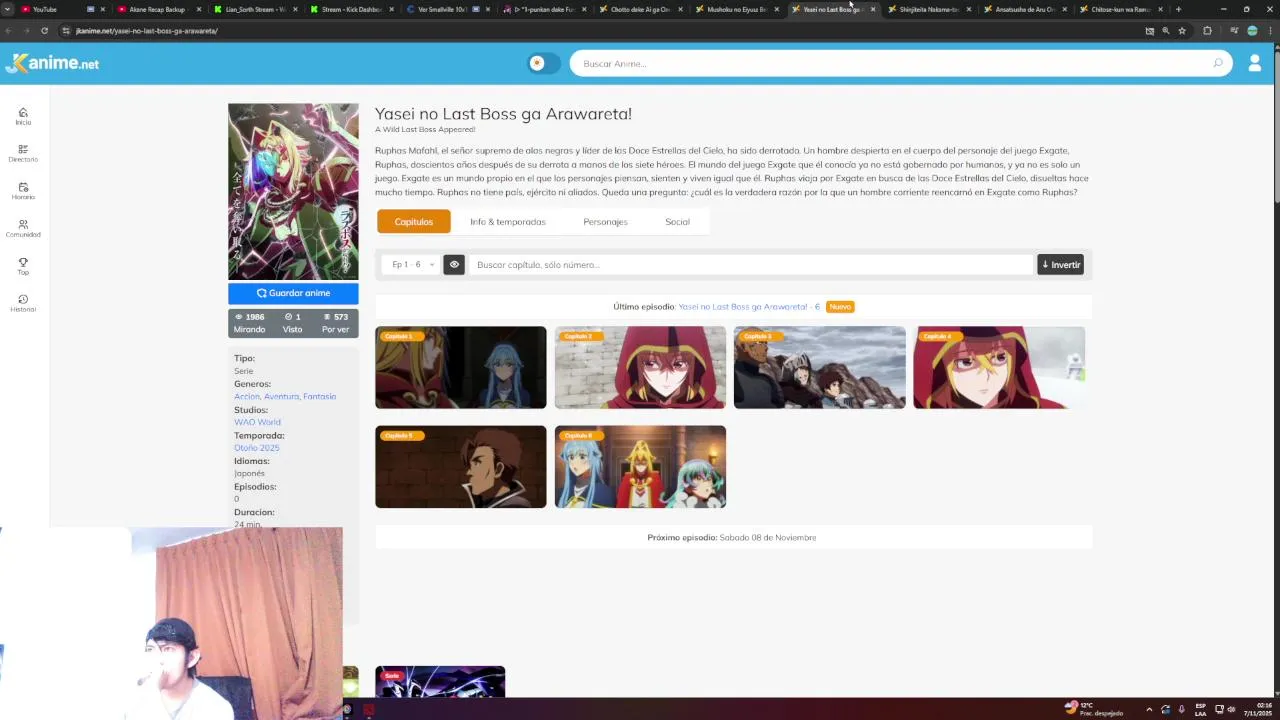Switch to the Akane Recap Backup tab
Screen dimensions: 1280x720
click(x=157, y=9)
